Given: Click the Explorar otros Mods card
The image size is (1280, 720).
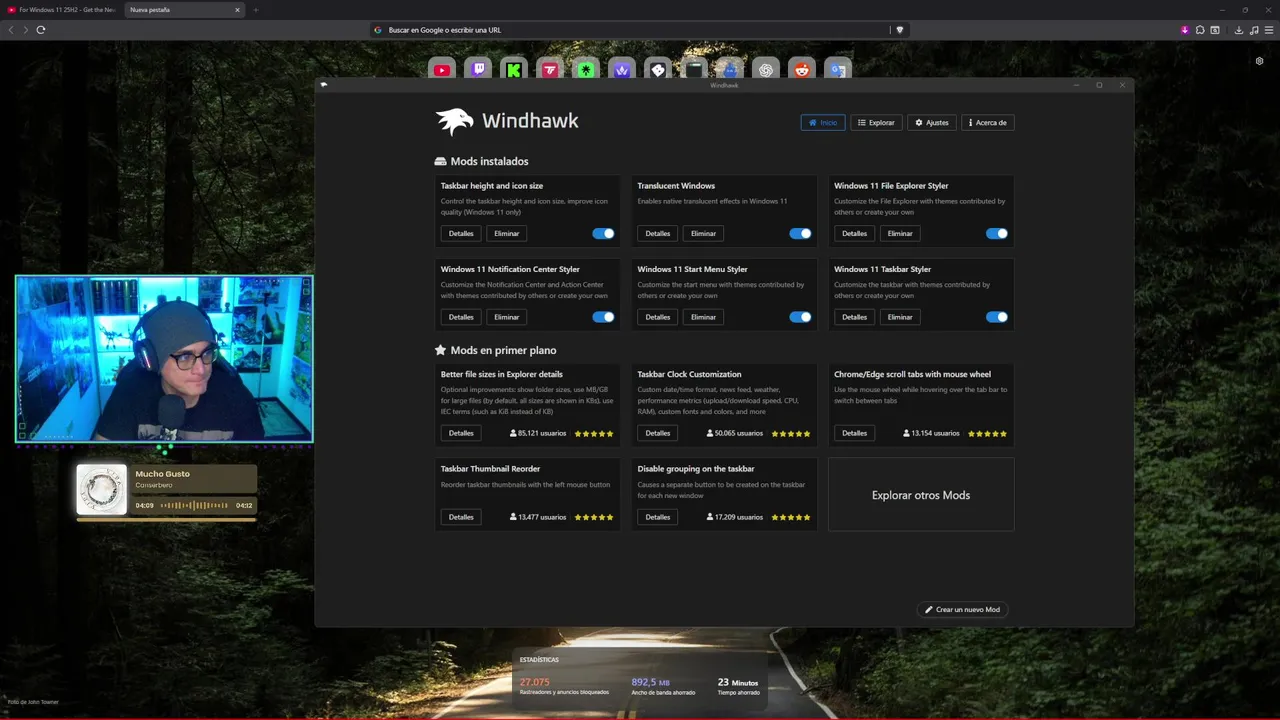Looking at the screenshot, I should [921, 495].
